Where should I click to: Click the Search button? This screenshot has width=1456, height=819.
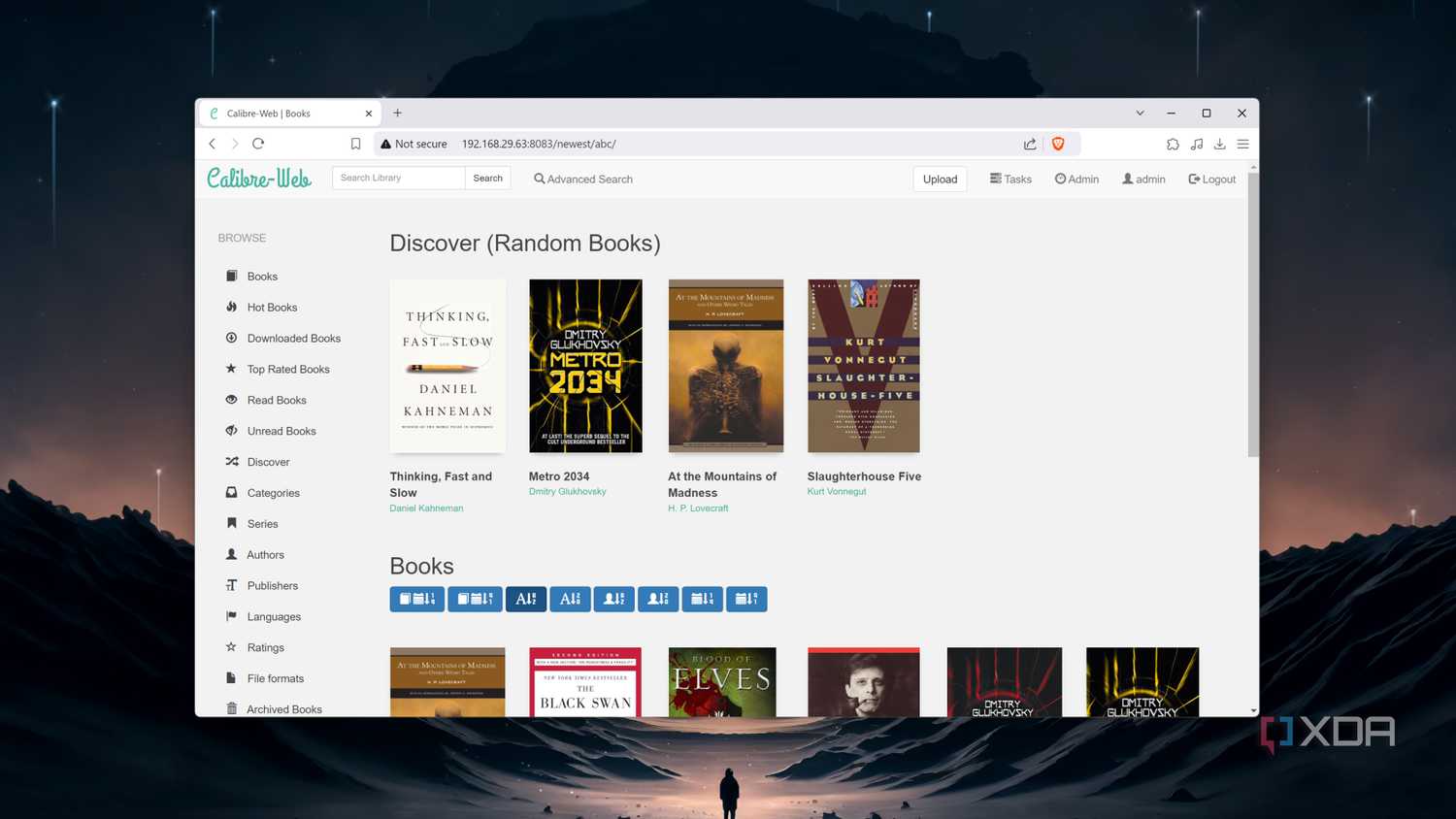coord(487,178)
